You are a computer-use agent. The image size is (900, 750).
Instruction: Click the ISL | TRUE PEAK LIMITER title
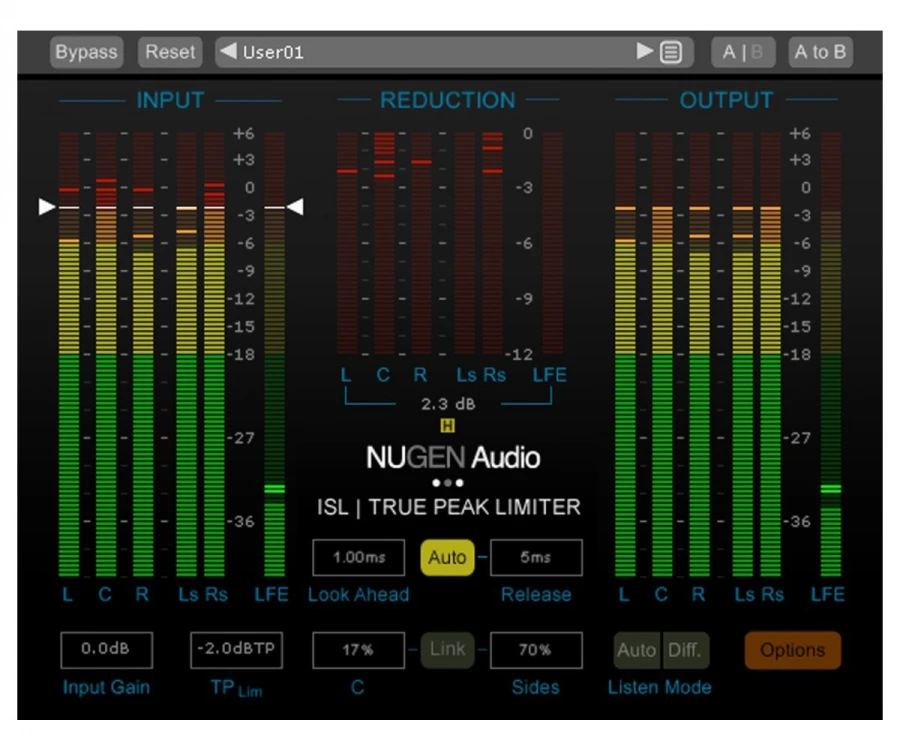click(x=448, y=507)
